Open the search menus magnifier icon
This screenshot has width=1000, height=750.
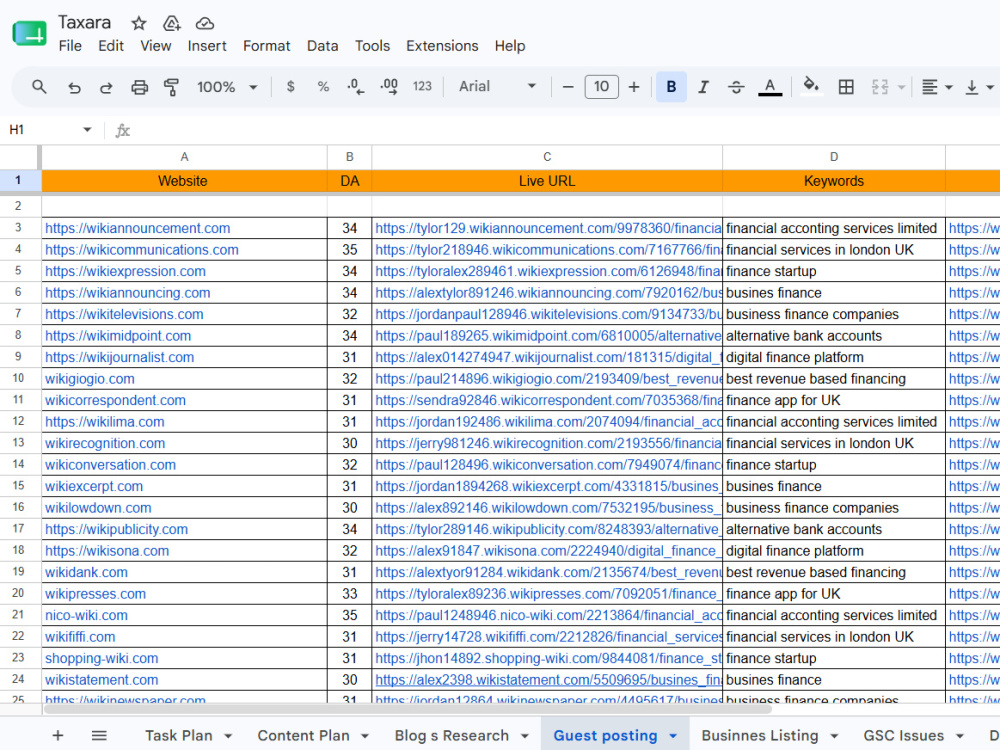click(x=39, y=87)
